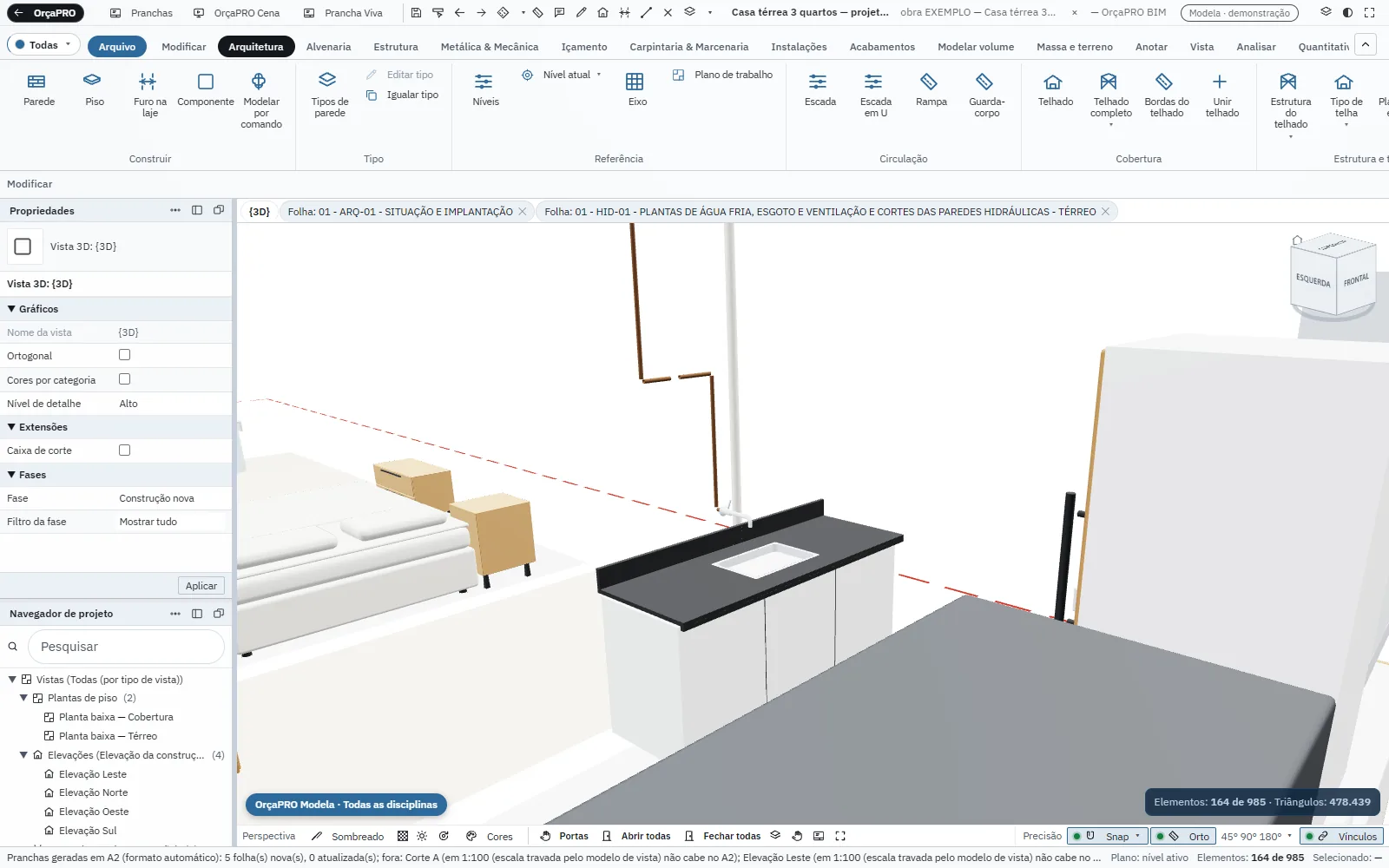Switch to the Estrutura ribbon tab
This screenshot has width=1389, height=868.
coord(396,47)
